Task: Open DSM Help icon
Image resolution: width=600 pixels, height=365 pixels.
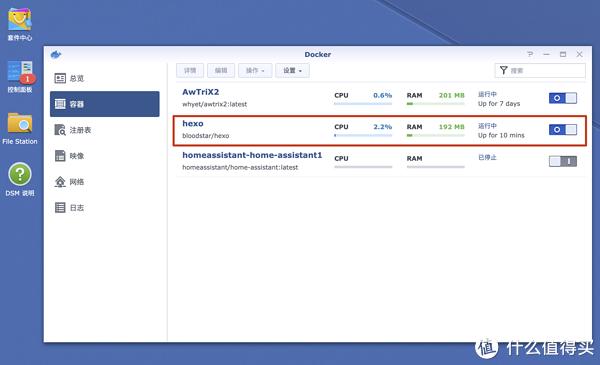Action: coord(20,174)
